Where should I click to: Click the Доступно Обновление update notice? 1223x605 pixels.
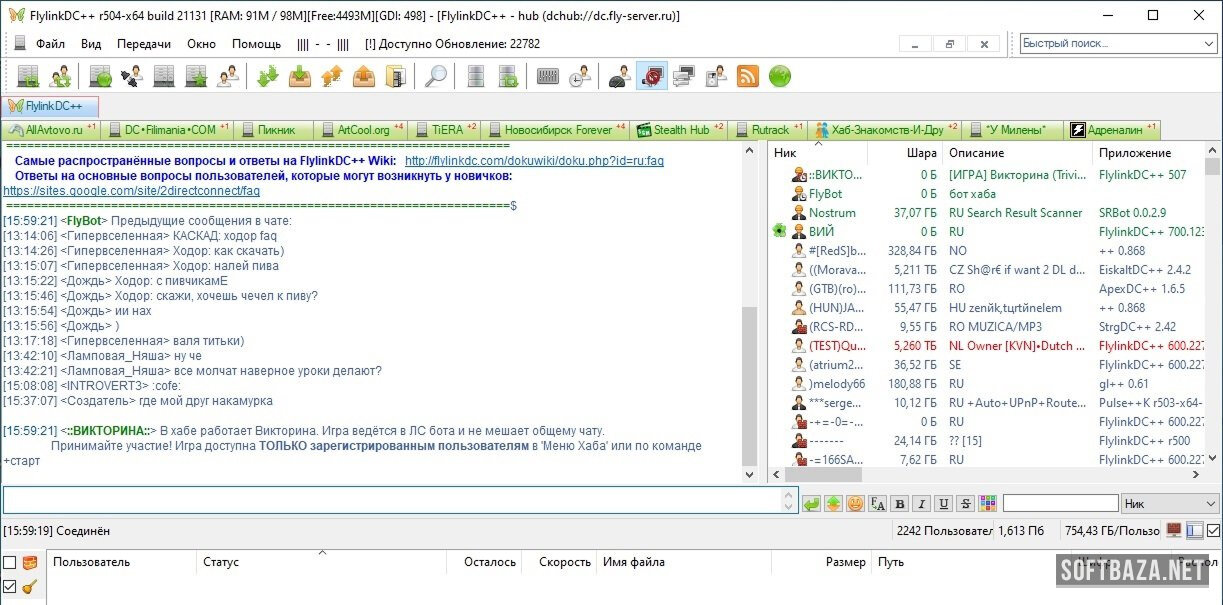click(x=452, y=44)
